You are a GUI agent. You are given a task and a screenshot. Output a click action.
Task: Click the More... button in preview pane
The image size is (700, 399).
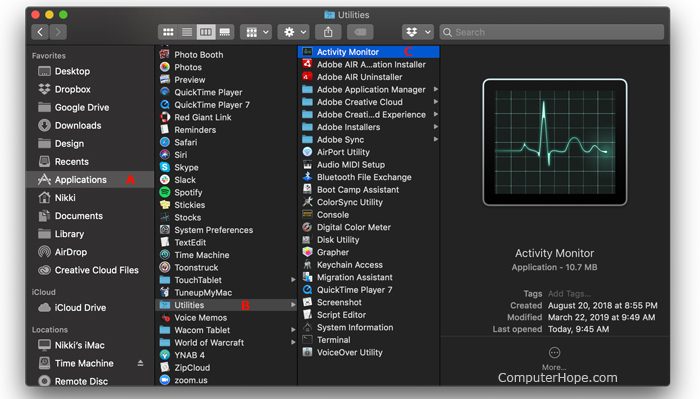click(x=554, y=358)
